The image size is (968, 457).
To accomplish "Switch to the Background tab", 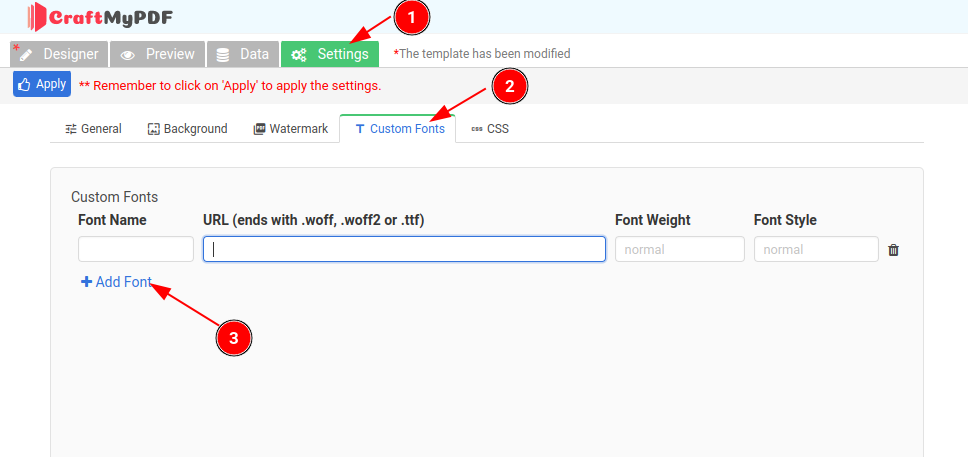I will click(x=187, y=129).
